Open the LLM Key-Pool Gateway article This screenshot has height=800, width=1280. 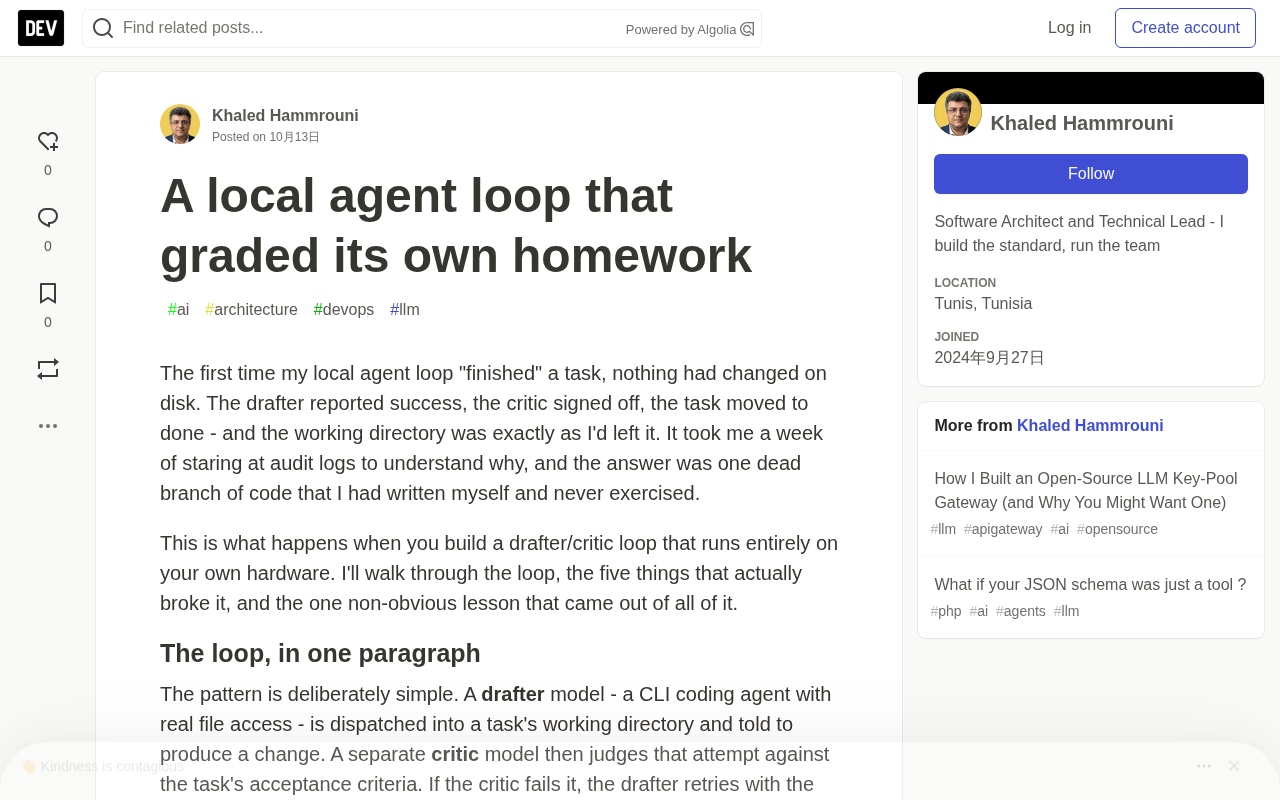pyautogui.click(x=1086, y=491)
